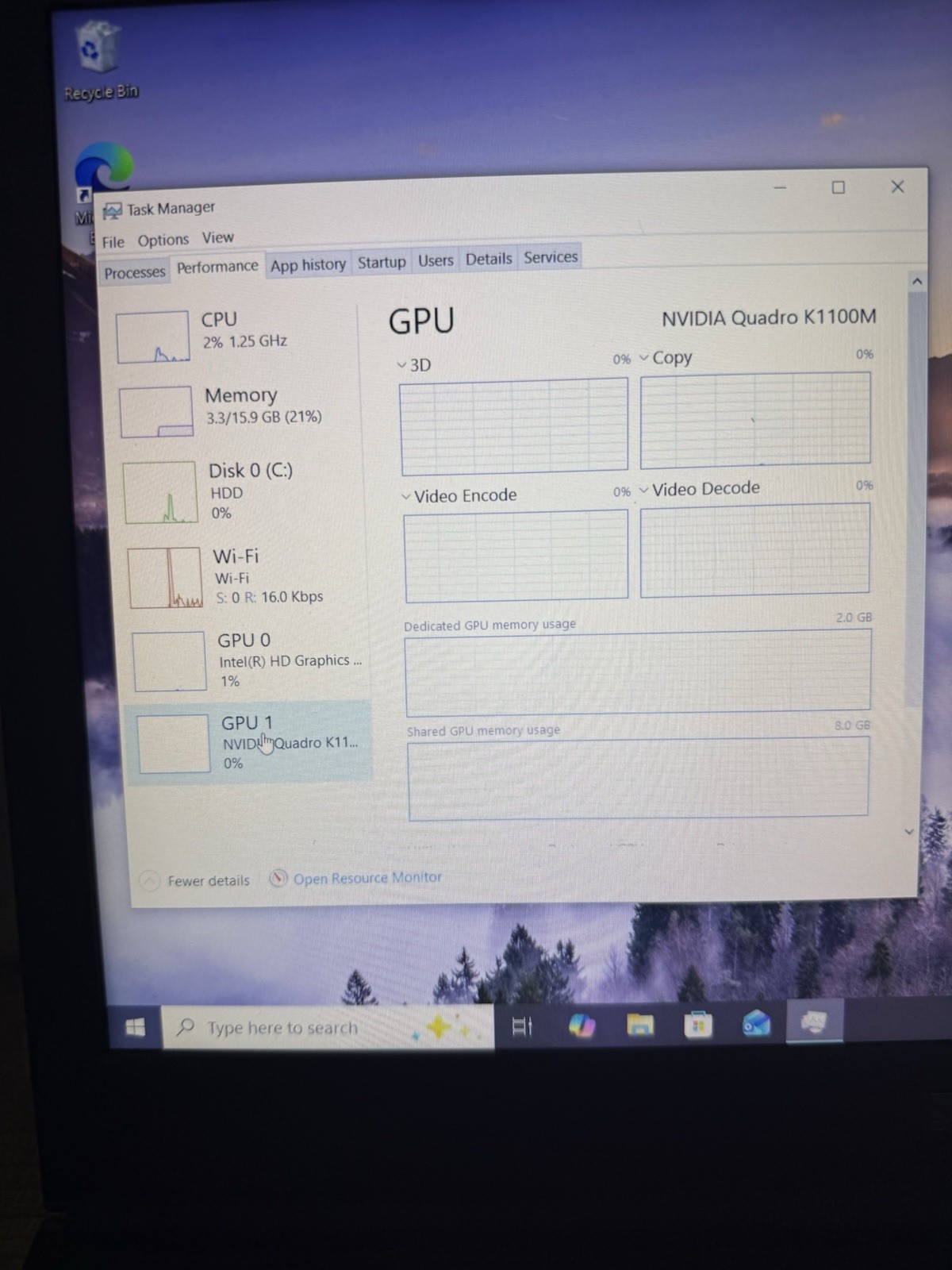Viewport: 952px width, 1270px height.
Task: Click the Intel(R) HD Graphics text
Action: 290,660
